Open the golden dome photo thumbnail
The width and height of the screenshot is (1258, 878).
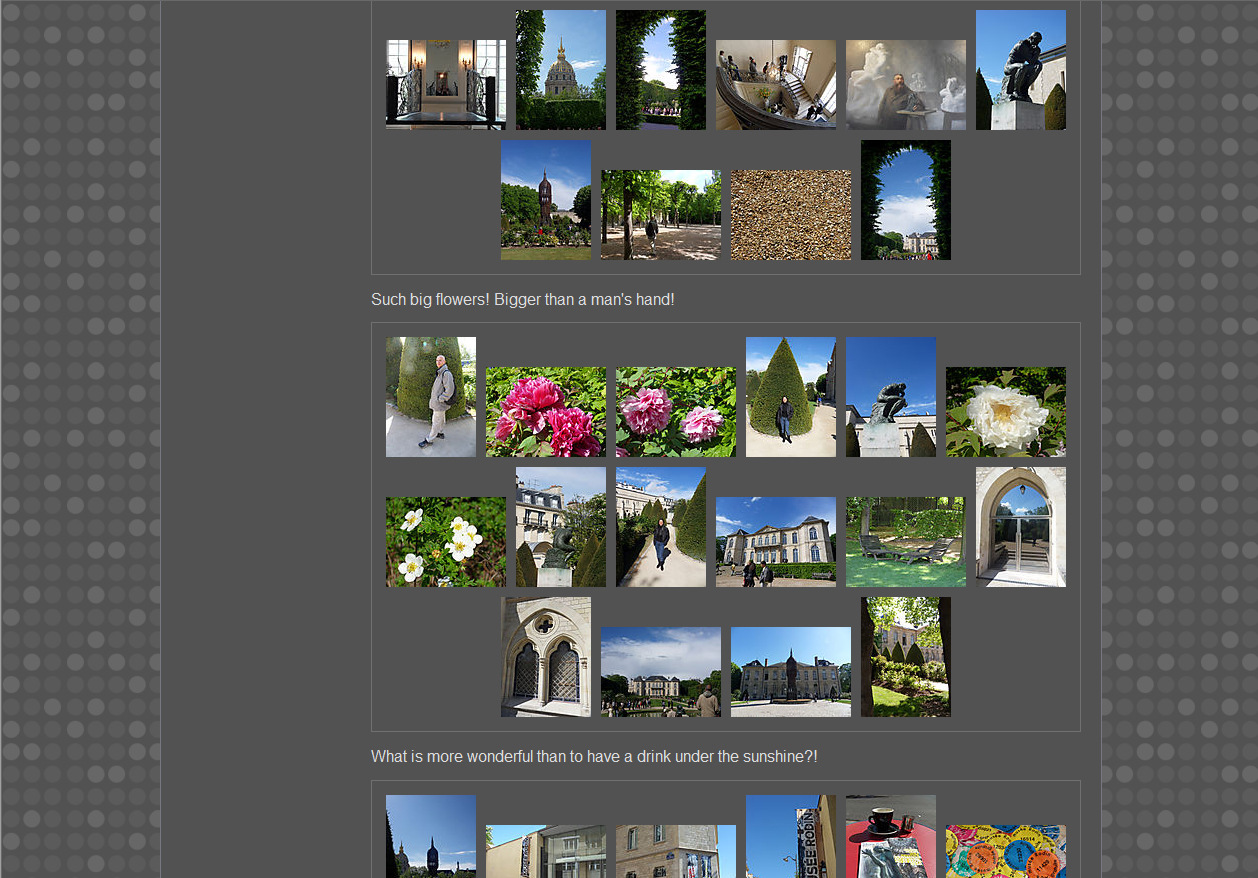point(560,70)
